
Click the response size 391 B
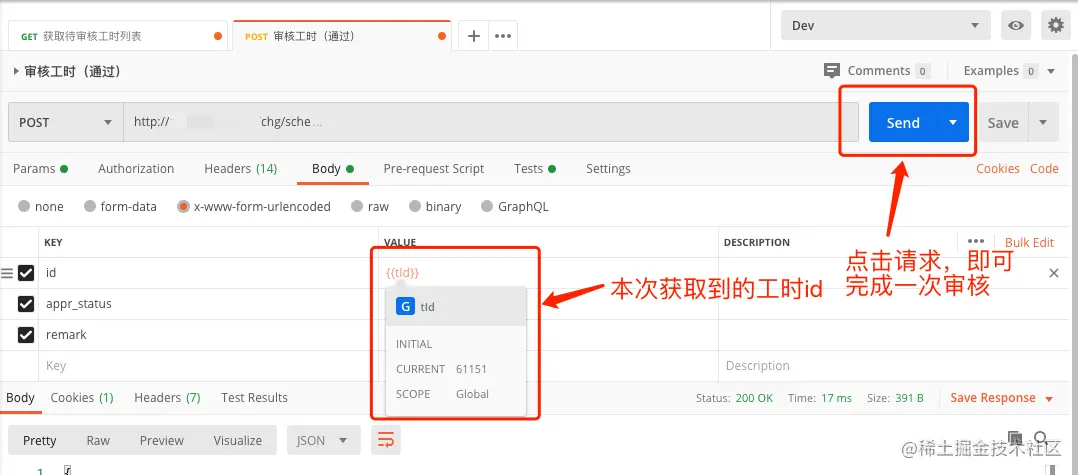[910, 398]
